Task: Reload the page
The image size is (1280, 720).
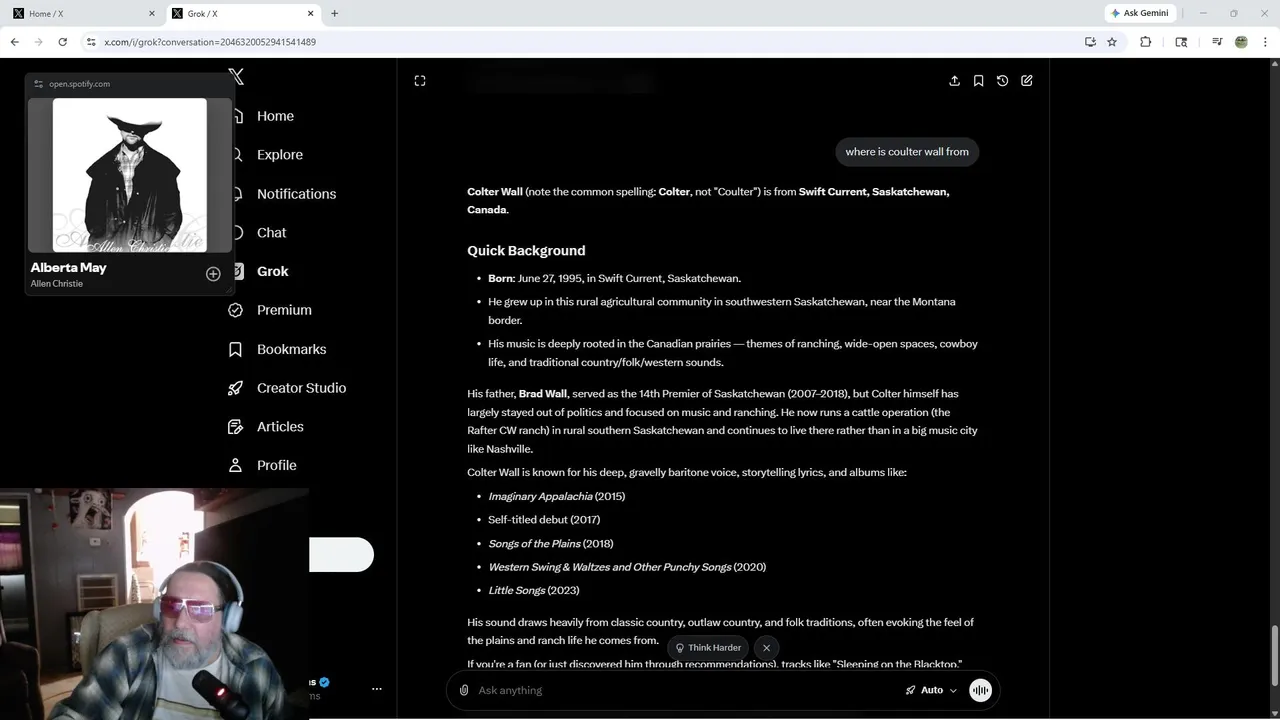Action: [62, 42]
